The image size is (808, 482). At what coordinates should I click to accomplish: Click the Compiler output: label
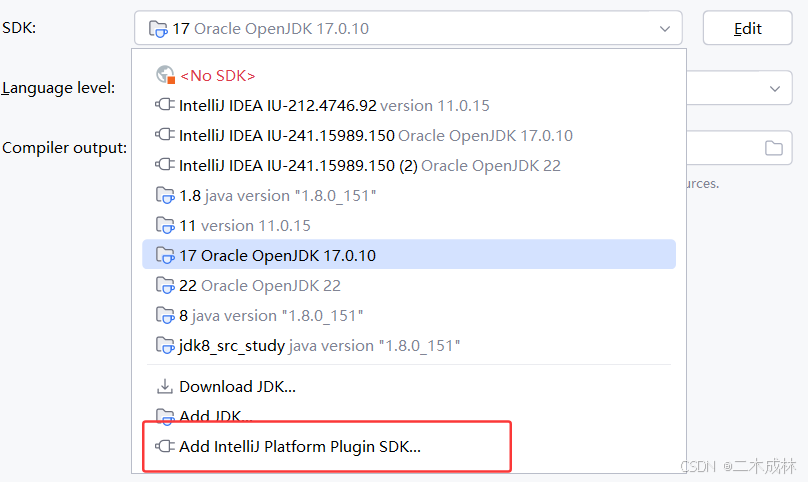pyautogui.click(x=64, y=148)
